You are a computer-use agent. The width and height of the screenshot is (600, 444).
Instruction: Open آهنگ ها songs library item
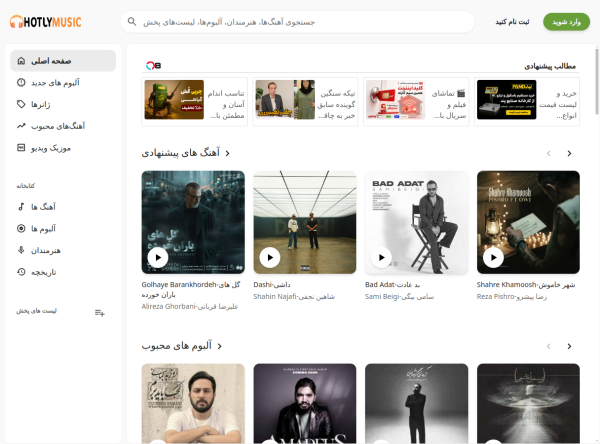pyautogui.click(x=63, y=207)
